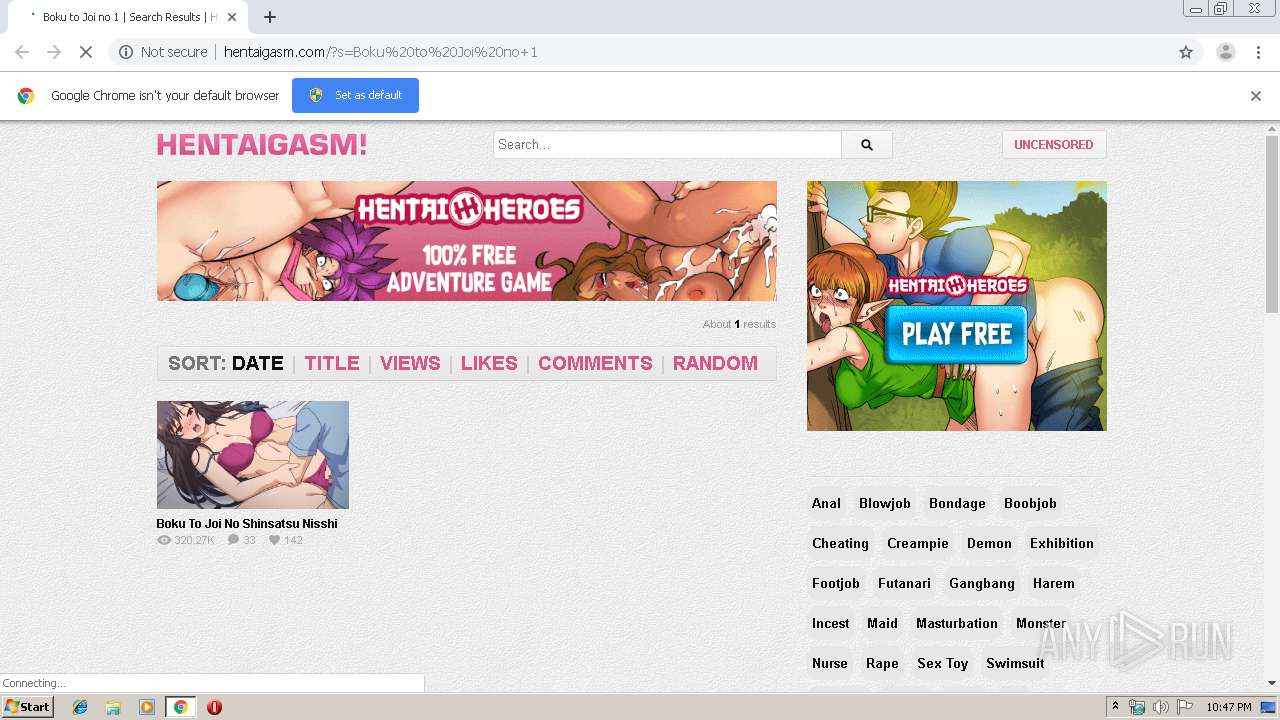Open the media player taskbar icon

(x=147, y=707)
